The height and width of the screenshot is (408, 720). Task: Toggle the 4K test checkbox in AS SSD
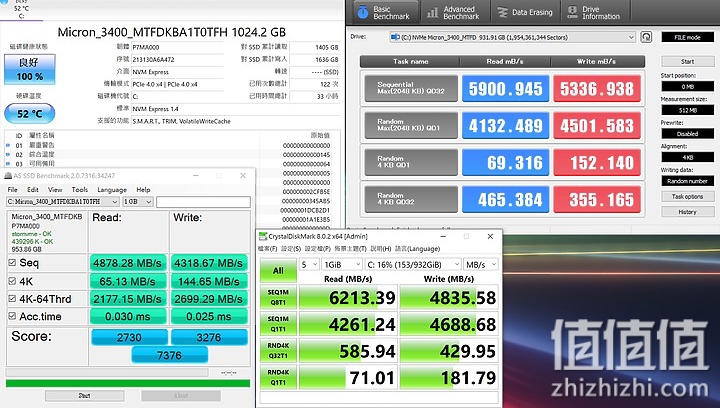(x=12, y=281)
